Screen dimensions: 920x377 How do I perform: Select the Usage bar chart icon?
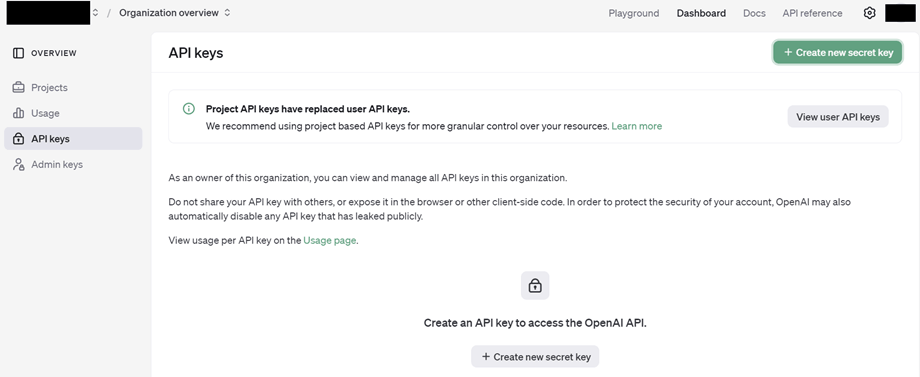[x=19, y=113]
